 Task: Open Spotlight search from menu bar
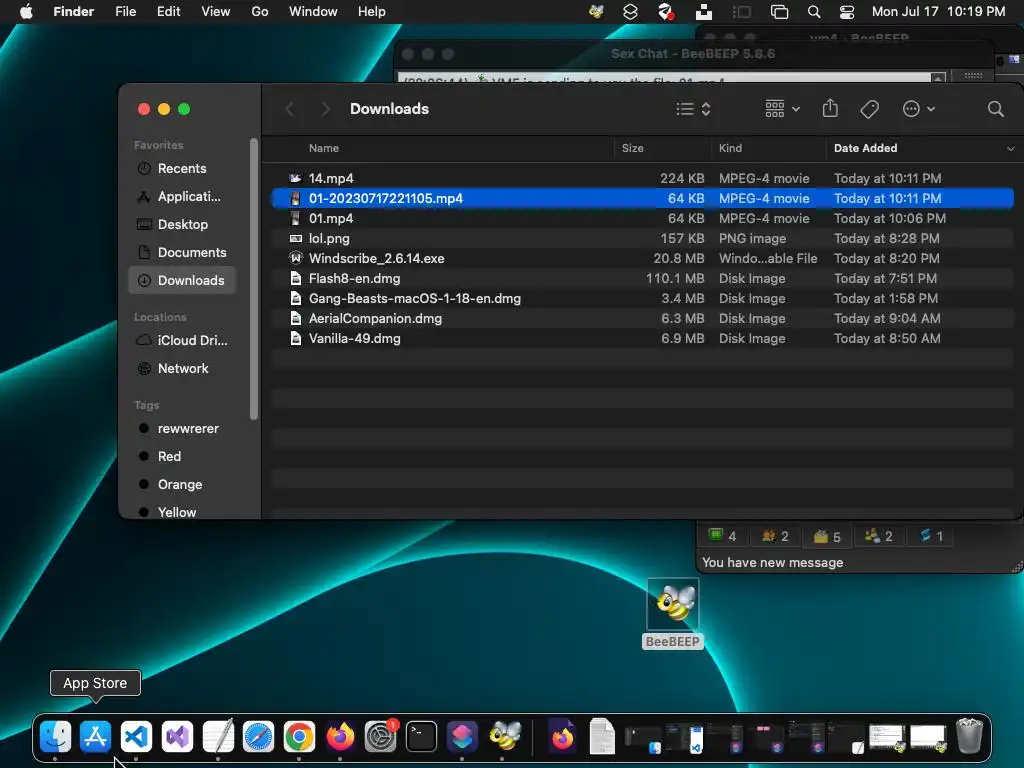point(814,12)
